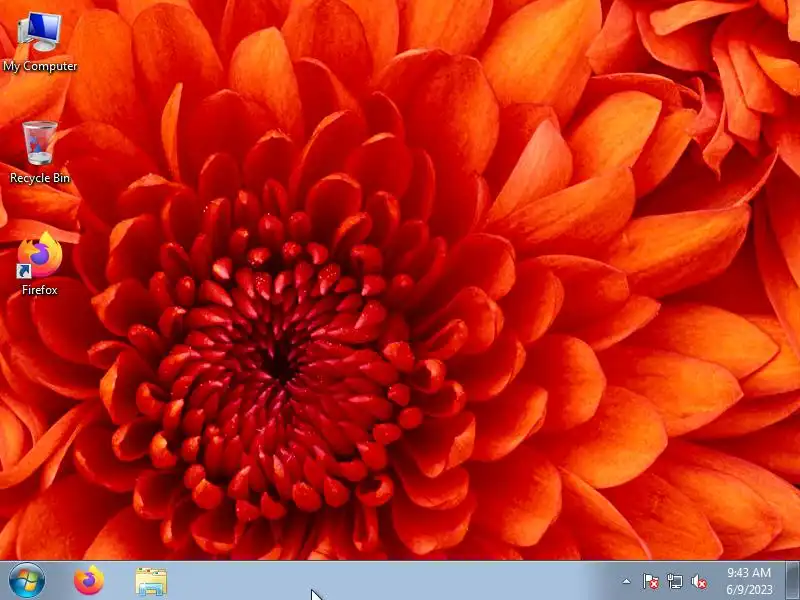800x600 pixels.
Task: Click the Recycle Bin label text
Action: [40, 178]
